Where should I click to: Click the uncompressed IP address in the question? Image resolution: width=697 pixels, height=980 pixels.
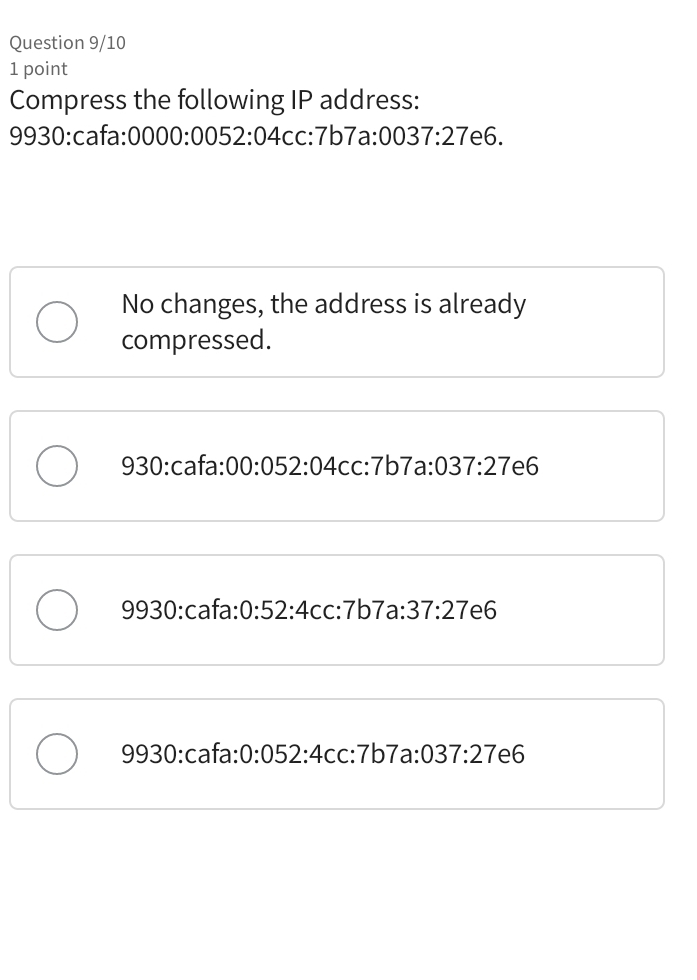257,136
